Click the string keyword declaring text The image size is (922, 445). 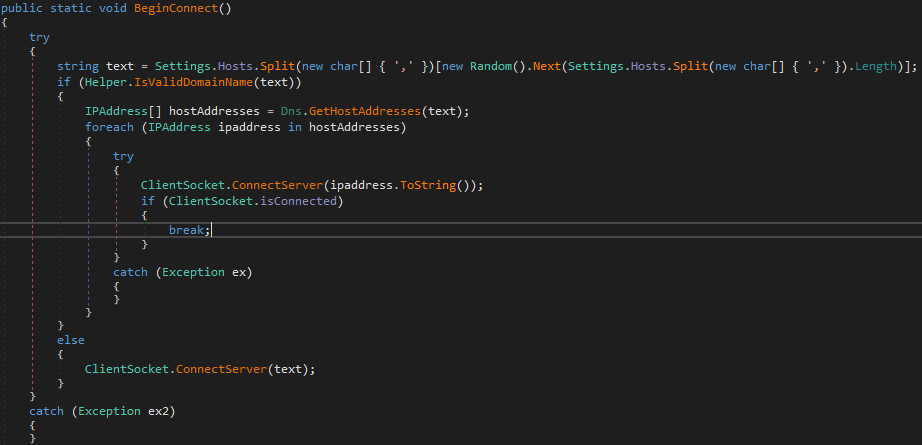(x=77, y=66)
